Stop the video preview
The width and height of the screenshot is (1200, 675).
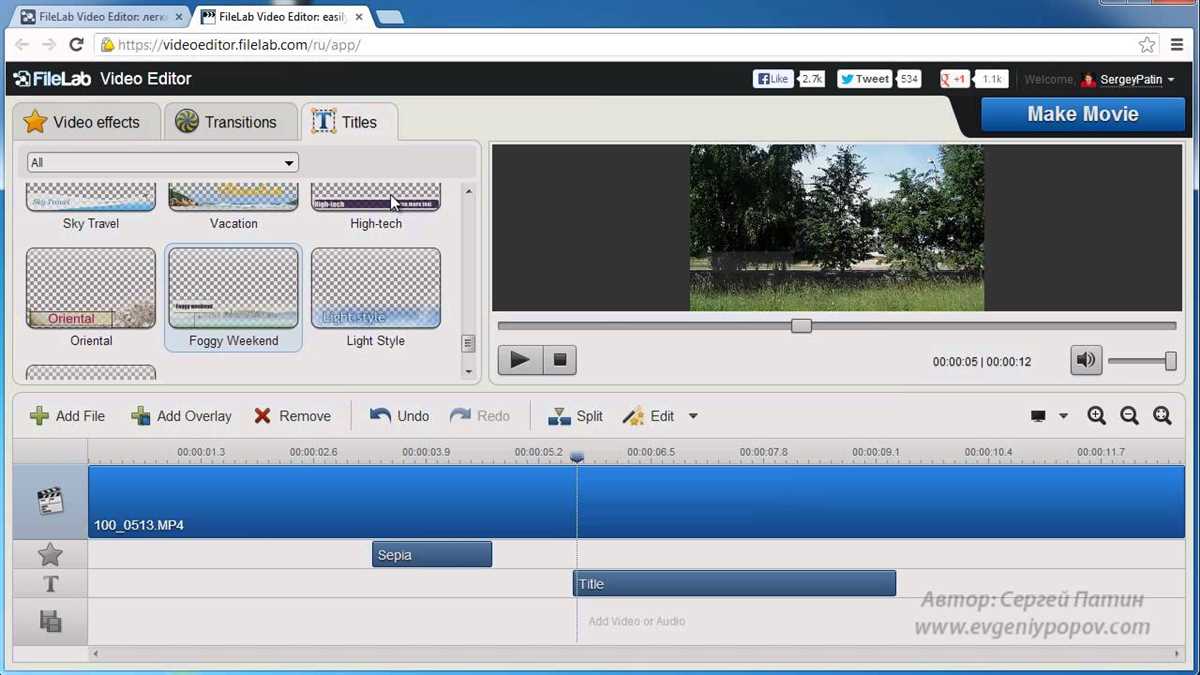click(560, 360)
